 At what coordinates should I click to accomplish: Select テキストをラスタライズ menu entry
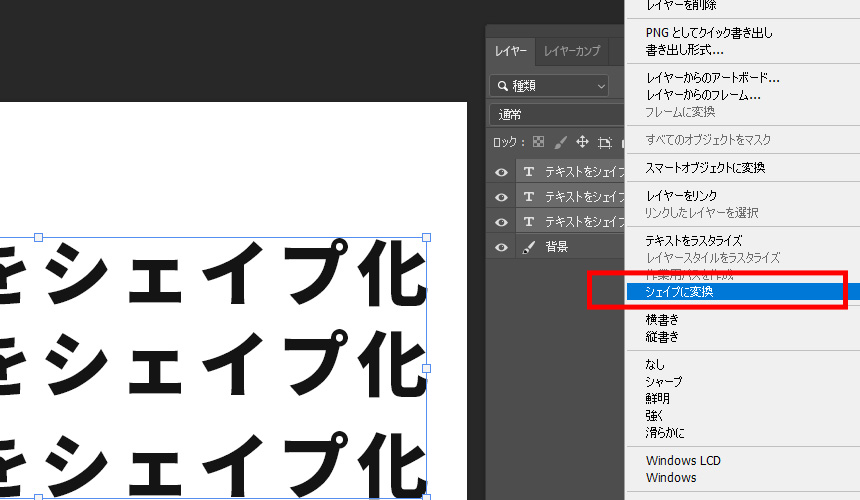coord(694,240)
